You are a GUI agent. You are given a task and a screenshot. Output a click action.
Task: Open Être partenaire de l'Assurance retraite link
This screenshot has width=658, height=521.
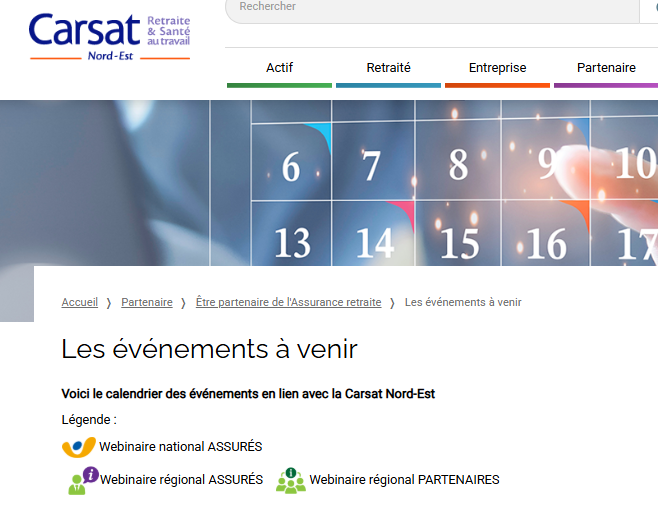coord(288,302)
